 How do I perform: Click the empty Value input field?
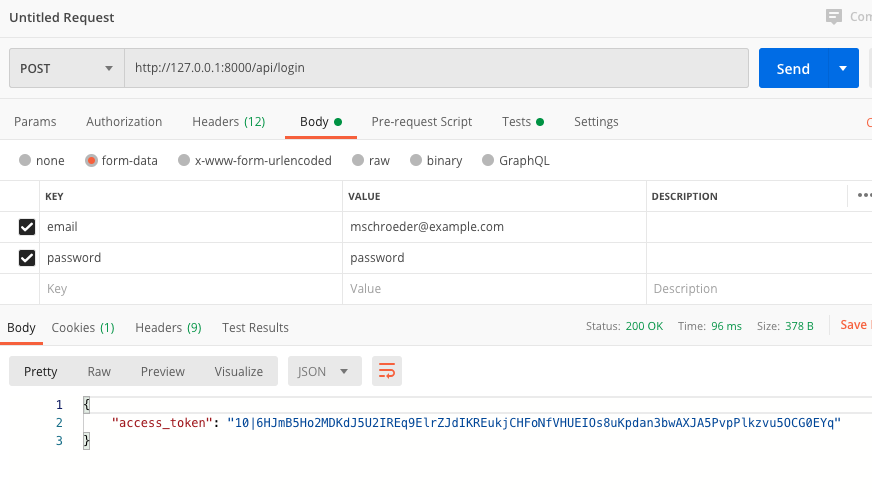(x=494, y=289)
